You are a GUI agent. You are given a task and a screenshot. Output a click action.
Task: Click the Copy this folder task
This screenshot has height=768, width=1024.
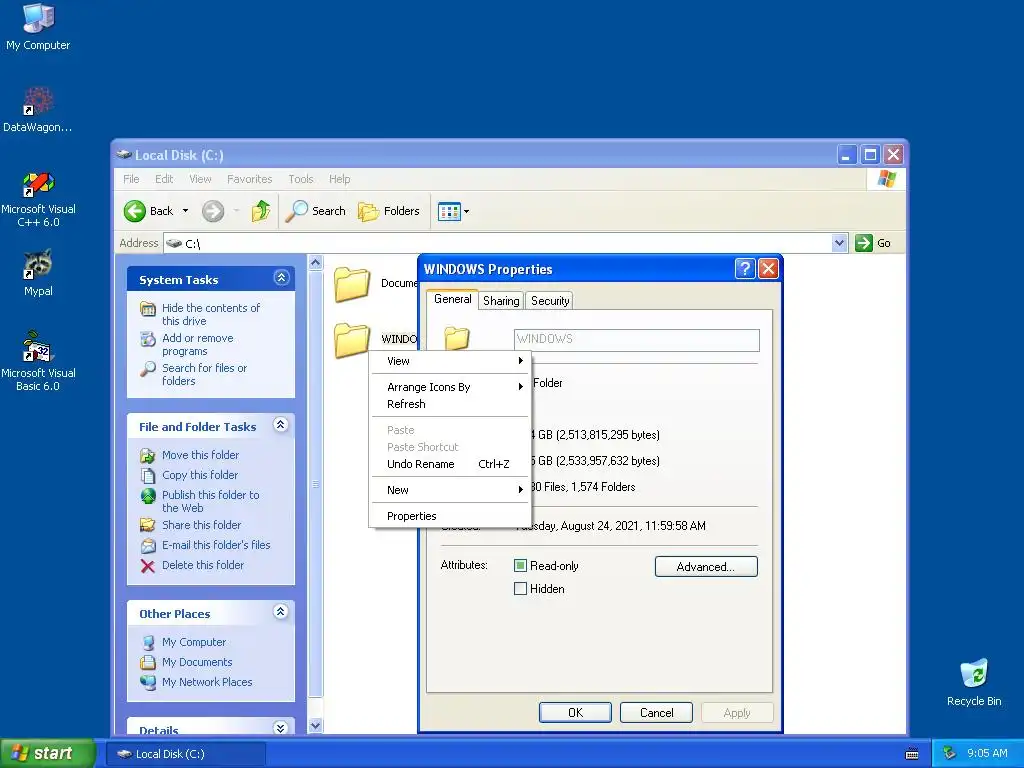[x=200, y=475]
